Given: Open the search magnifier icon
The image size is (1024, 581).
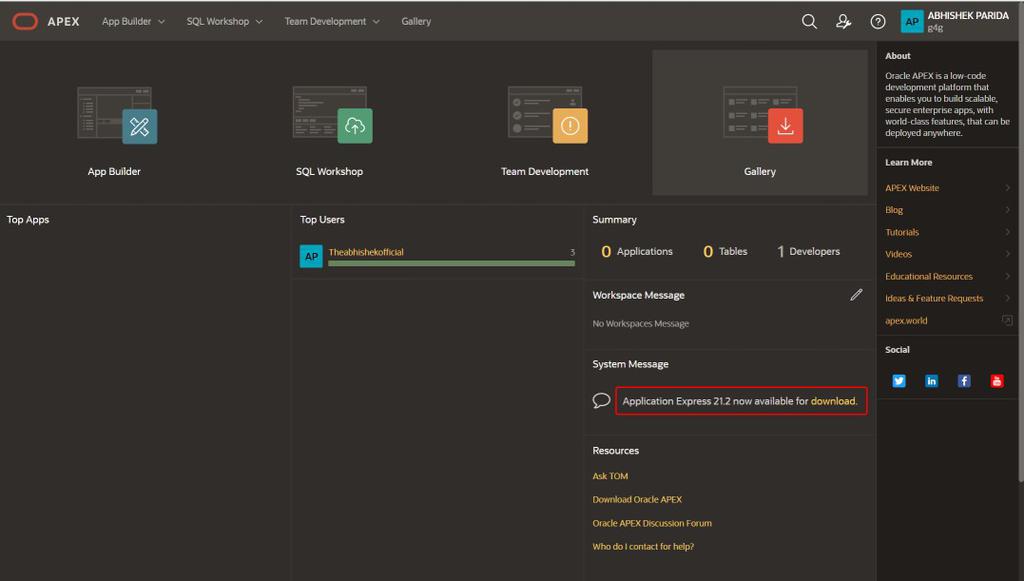Looking at the screenshot, I should 809,22.
